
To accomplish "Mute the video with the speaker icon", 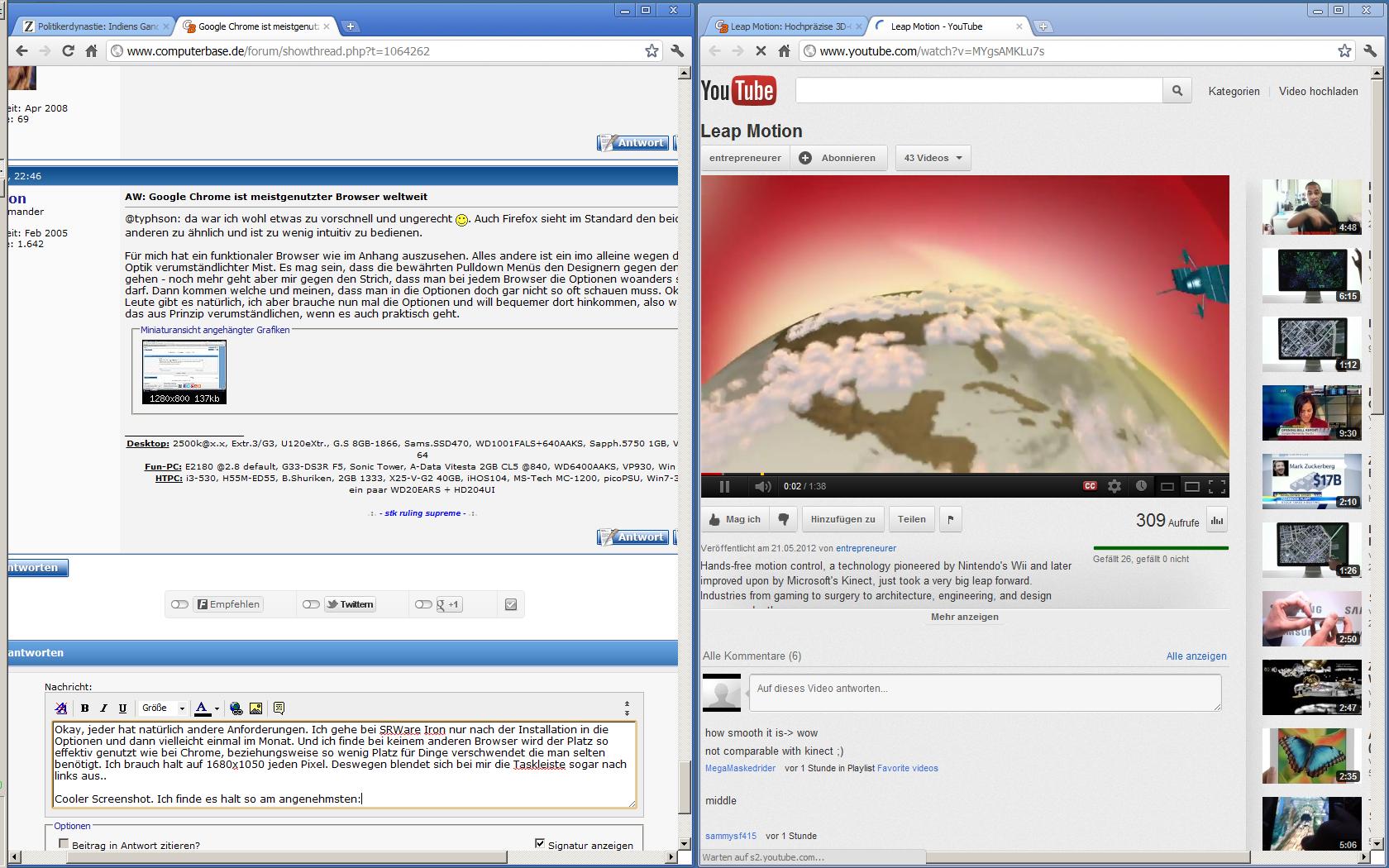I will [x=762, y=486].
